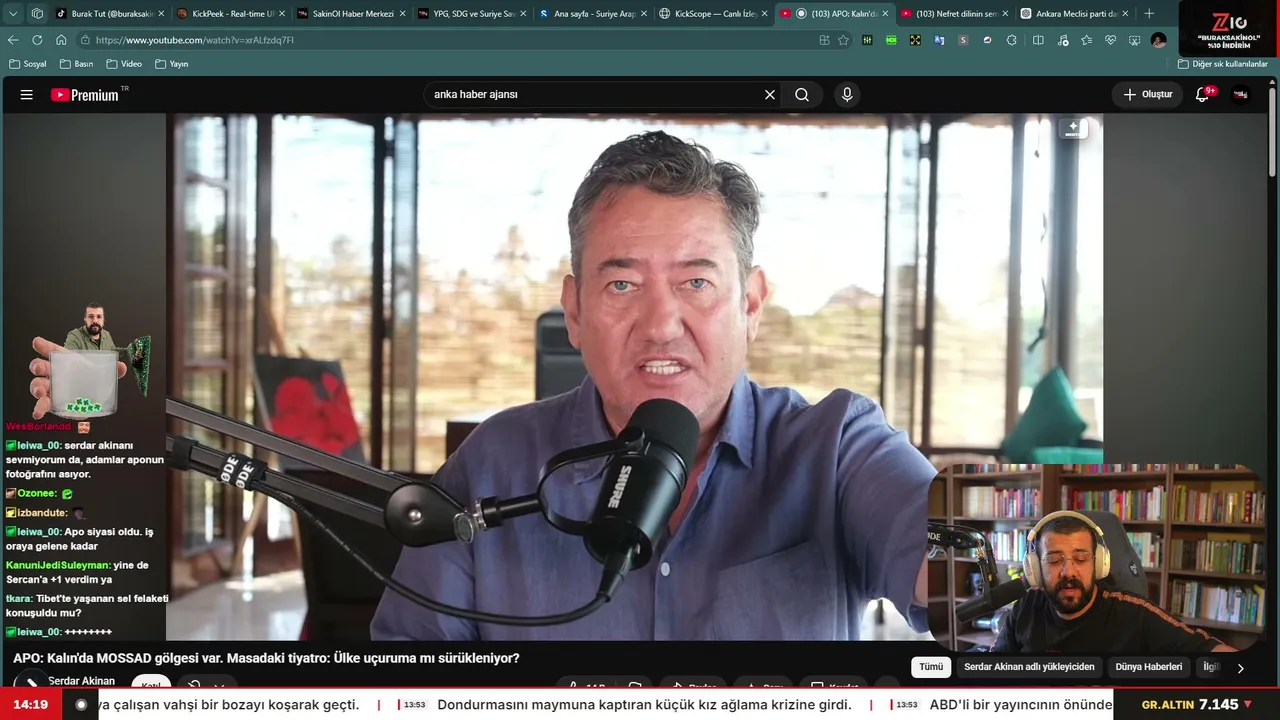Screen dimensions: 1280x720
Task: Open YouTube notifications bell
Action: [1203, 95]
